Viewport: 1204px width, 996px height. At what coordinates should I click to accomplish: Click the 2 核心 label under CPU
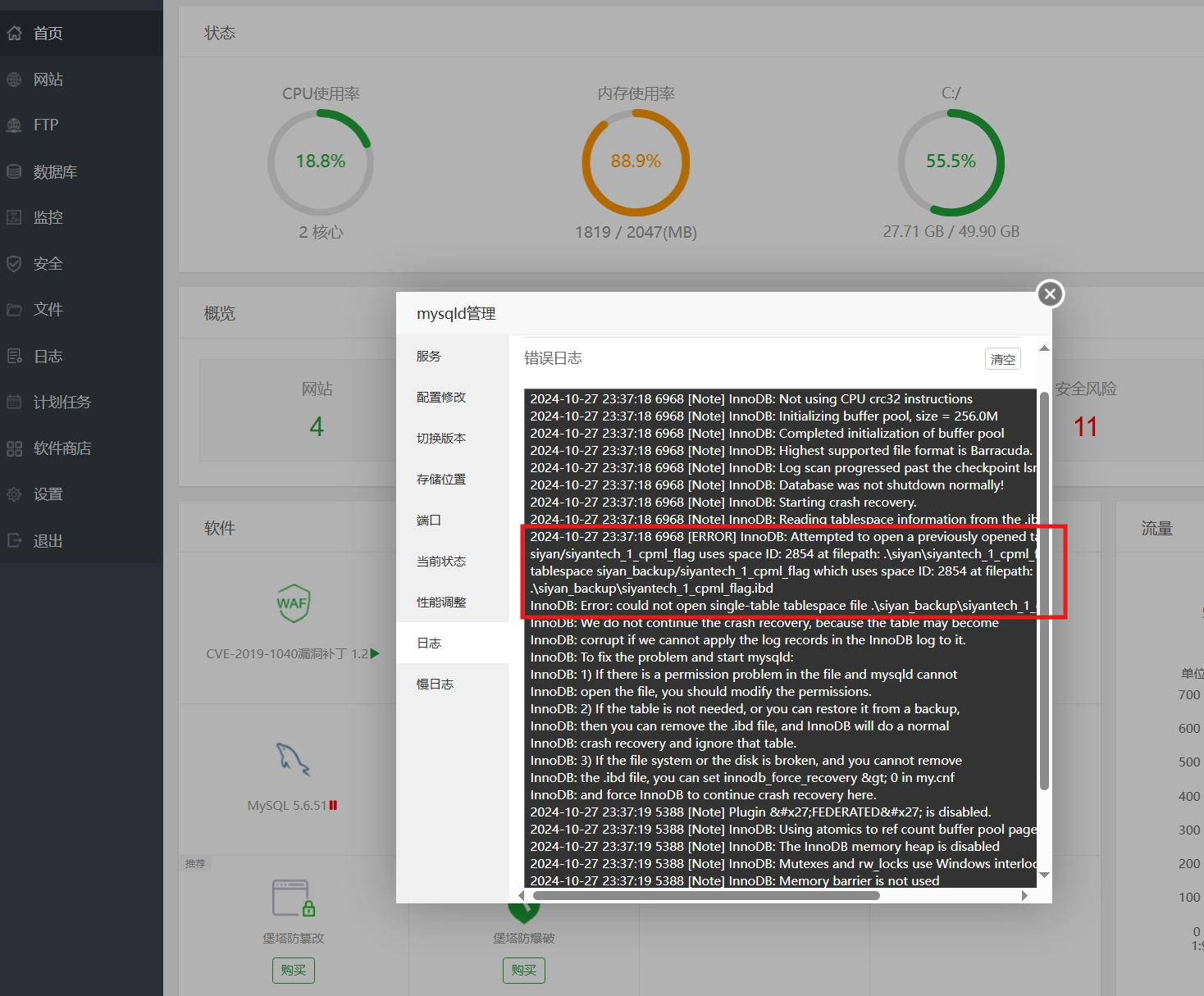(x=321, y=232)
